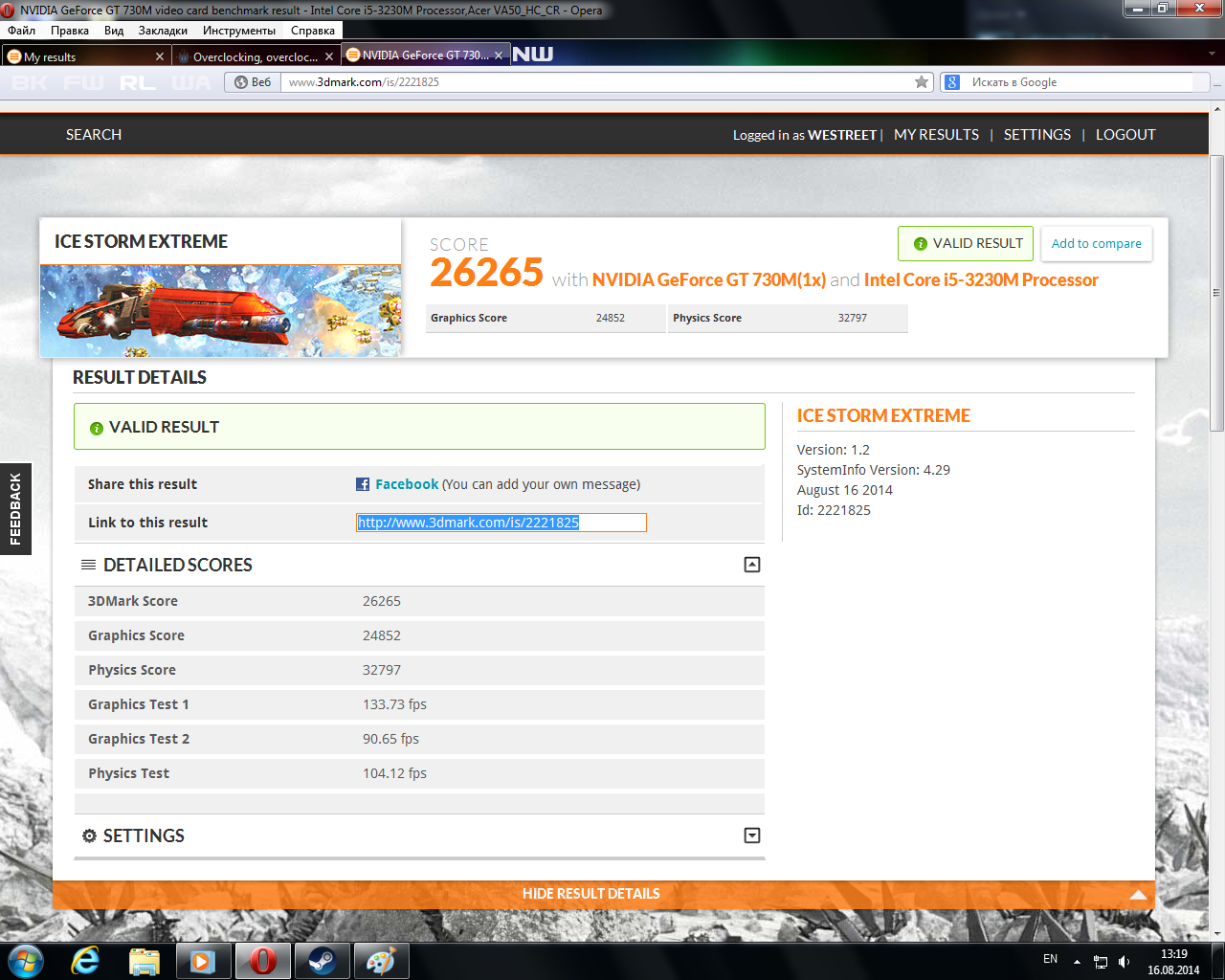
Task: Click the Facebook share link
Action: tap(407, 484)
